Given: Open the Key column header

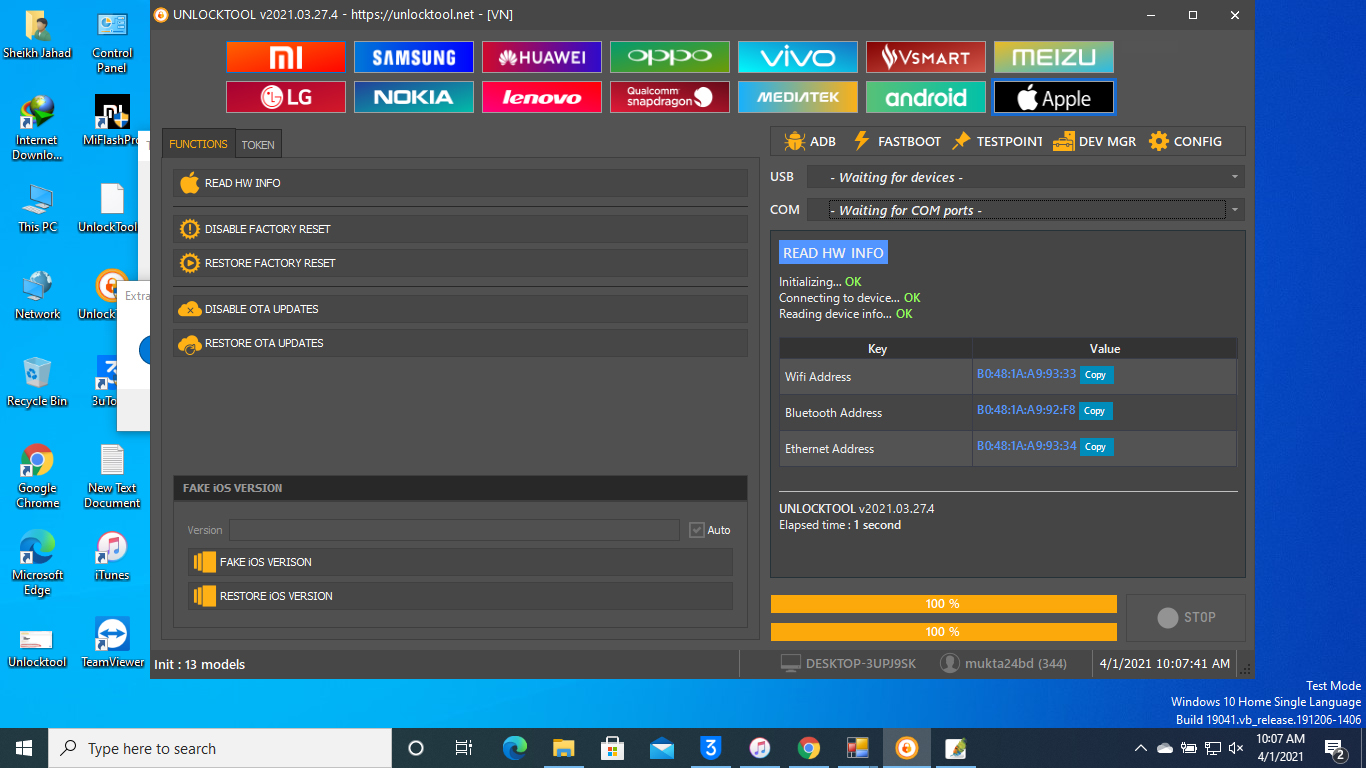Looking at the screenshot, I should click(x=877, y=349).
